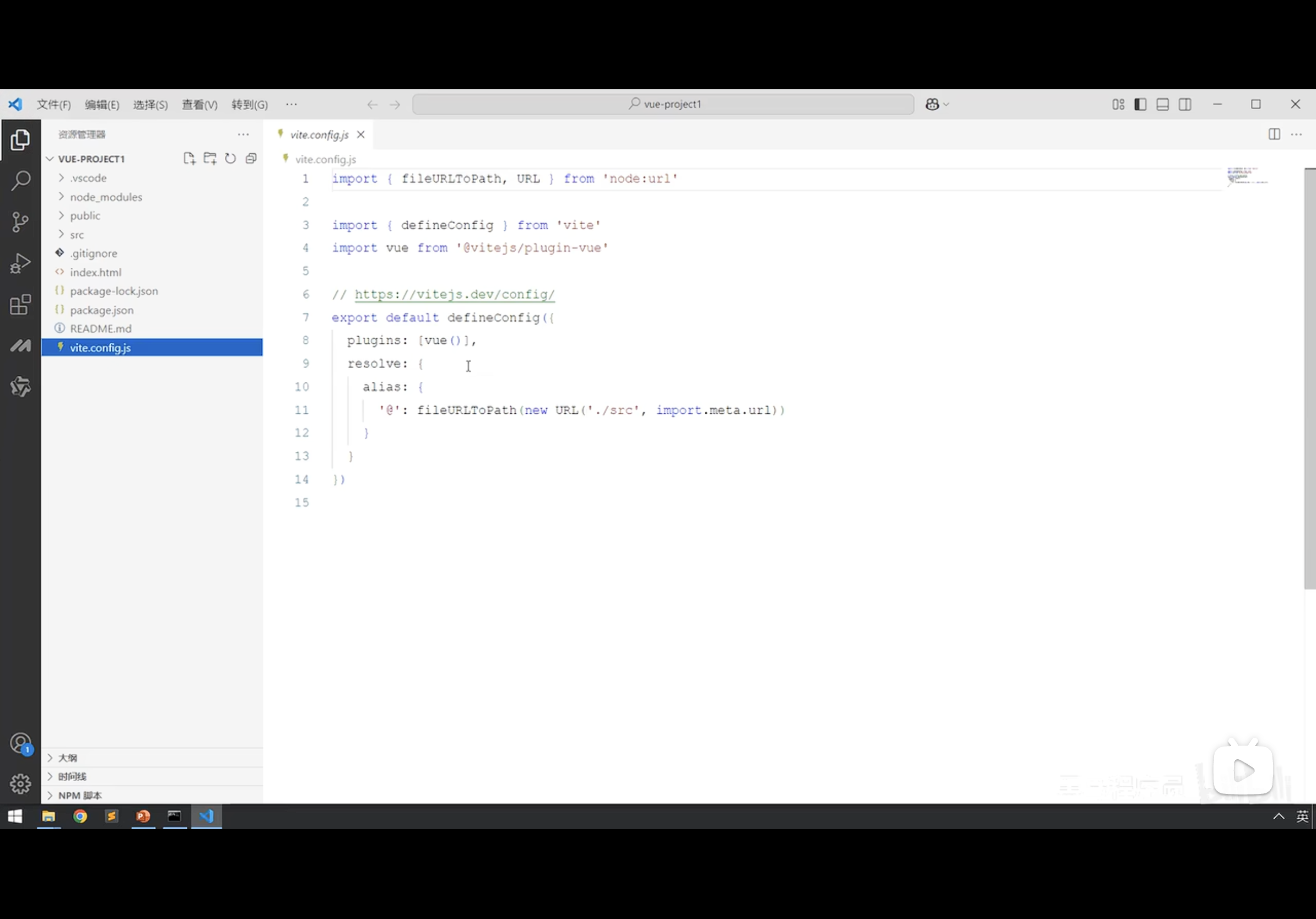Image resolution: width=1316 pixels, height=919 pixels.
Task: Expand the src folder
Action: coord(77,235)
